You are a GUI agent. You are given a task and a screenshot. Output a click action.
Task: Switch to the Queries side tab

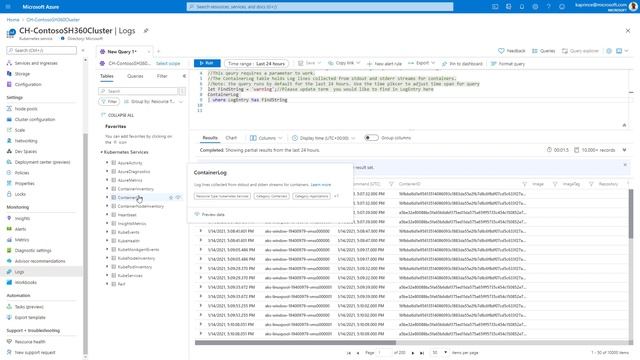[x=135, y=76]
